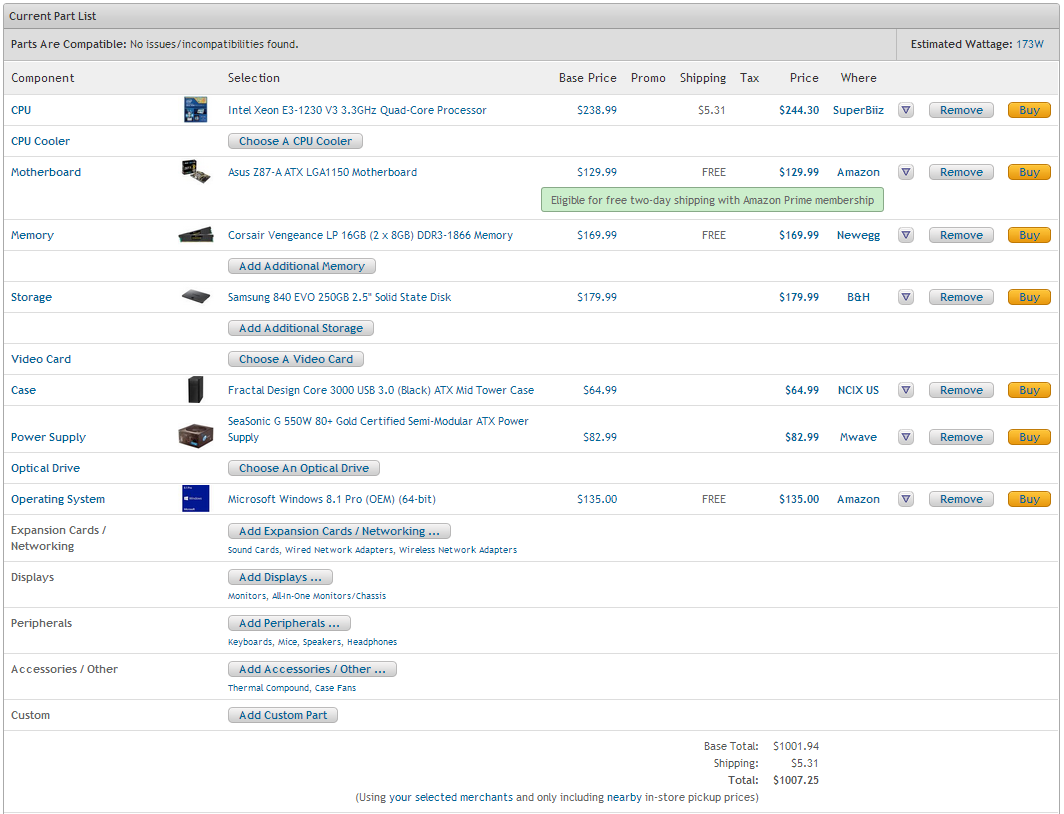Open the Motherboard category link
Screen dimensions: 1064x814
45,172
